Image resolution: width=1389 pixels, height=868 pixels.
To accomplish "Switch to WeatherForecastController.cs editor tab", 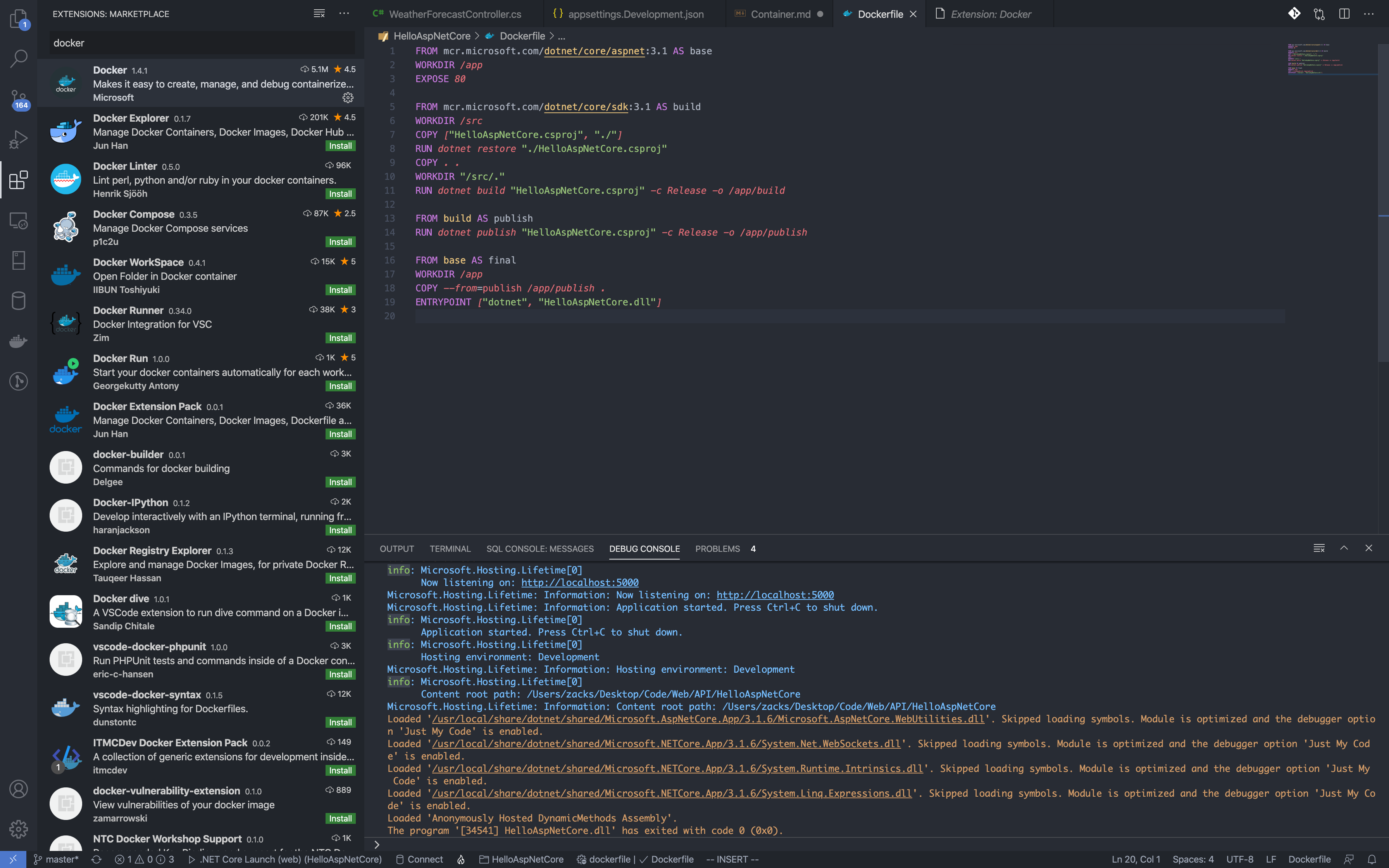I will click(455, 14).
